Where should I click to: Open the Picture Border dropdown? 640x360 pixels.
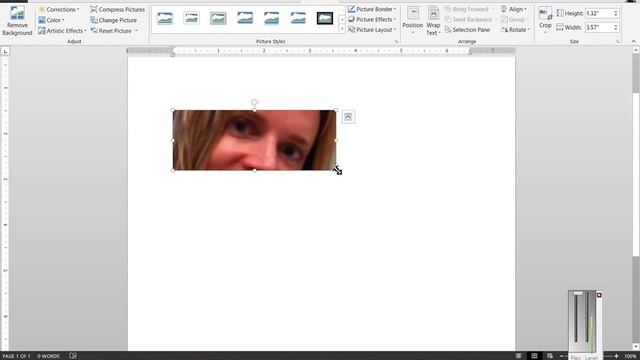[x=372, y=9]
